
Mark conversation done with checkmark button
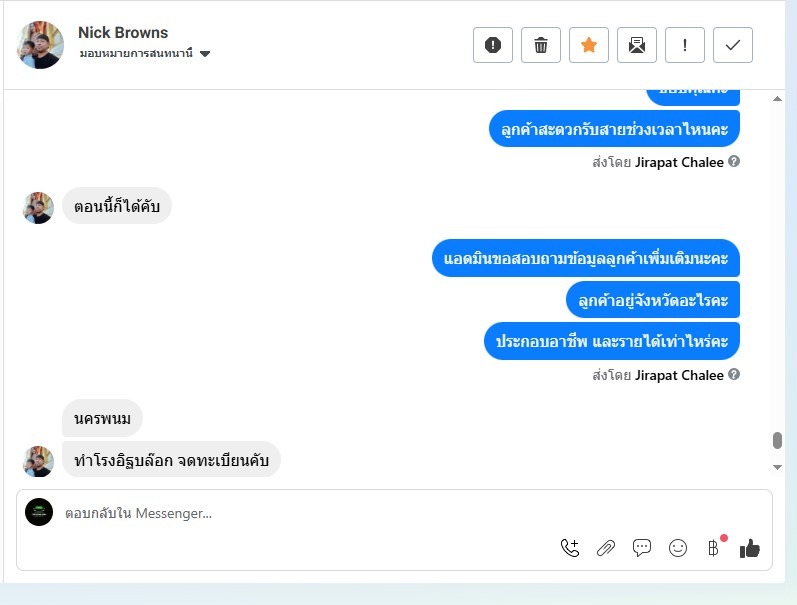click(732, 45)
